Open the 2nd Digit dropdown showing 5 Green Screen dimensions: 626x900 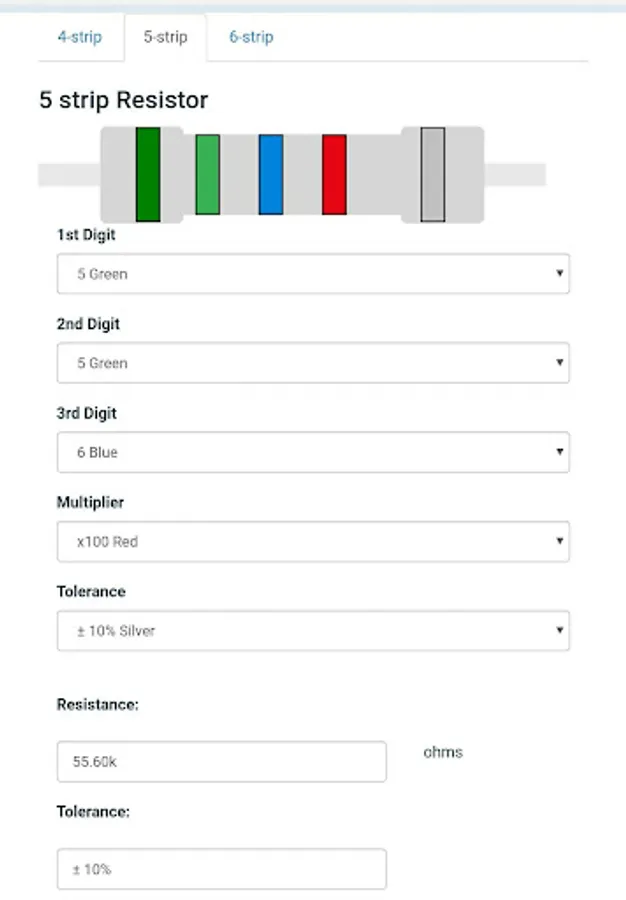[313, 362]
